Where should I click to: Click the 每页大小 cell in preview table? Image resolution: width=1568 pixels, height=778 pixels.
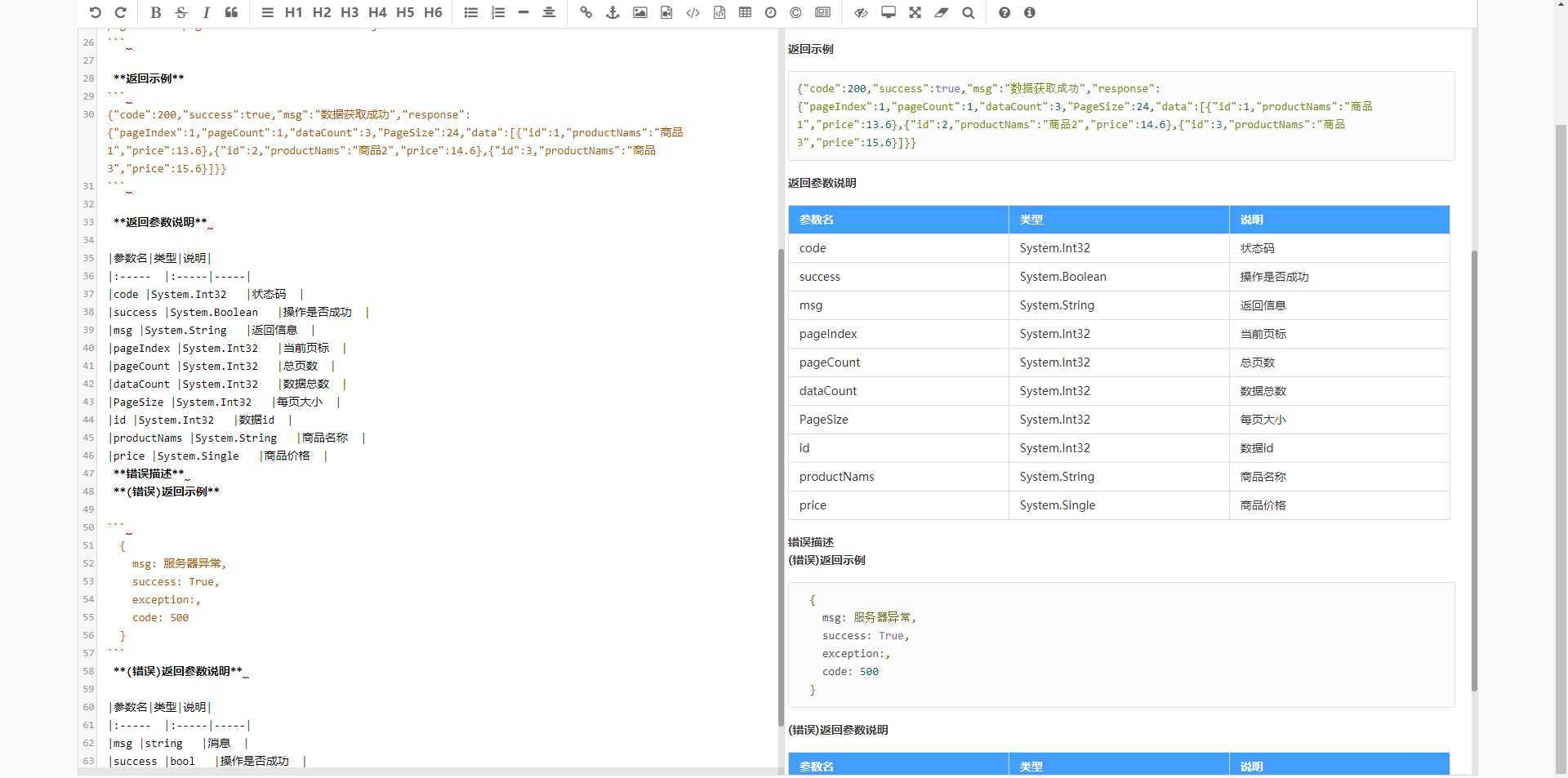[1339, 420]
